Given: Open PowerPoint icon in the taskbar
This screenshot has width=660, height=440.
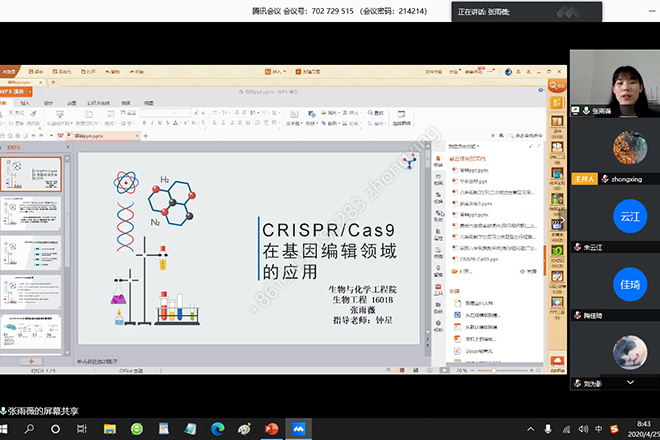Looking at the screenshot, I should 269,428.
